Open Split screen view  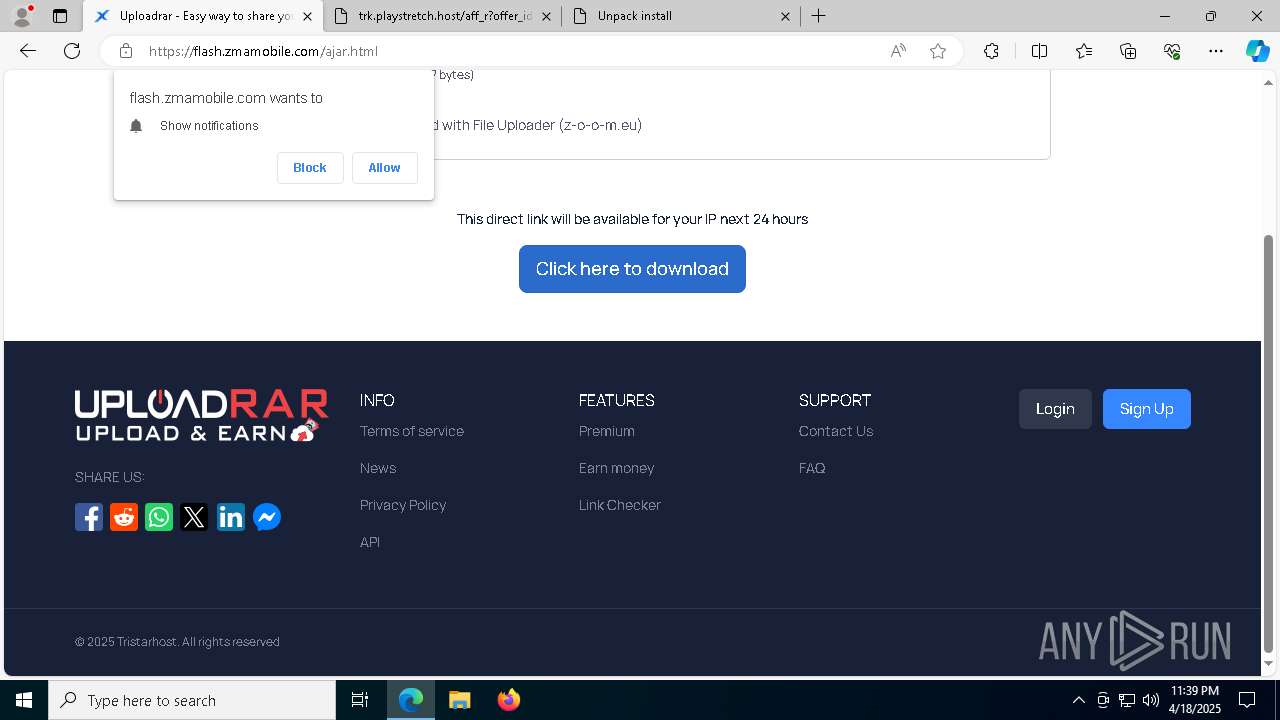tap(1039, 51)
